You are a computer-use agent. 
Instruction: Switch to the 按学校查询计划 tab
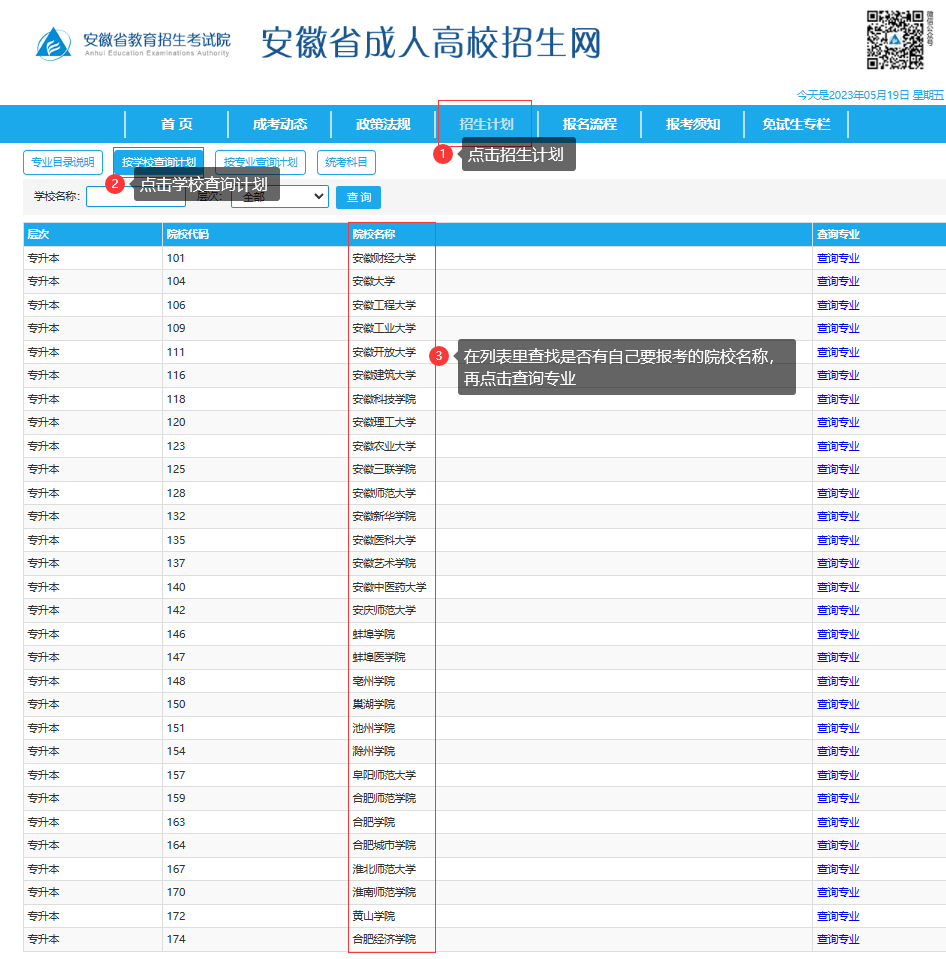pyautogui.click(x=158, y=162)
